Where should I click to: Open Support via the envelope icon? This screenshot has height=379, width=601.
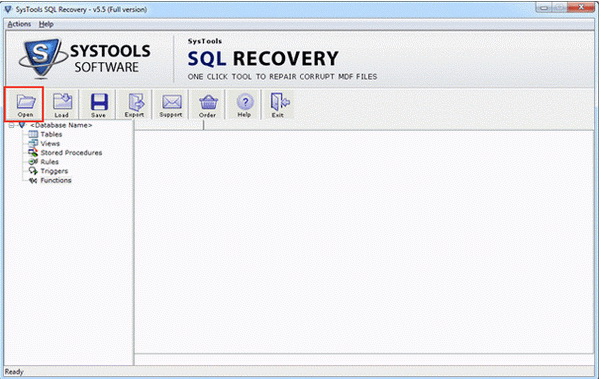pos(171,104)
